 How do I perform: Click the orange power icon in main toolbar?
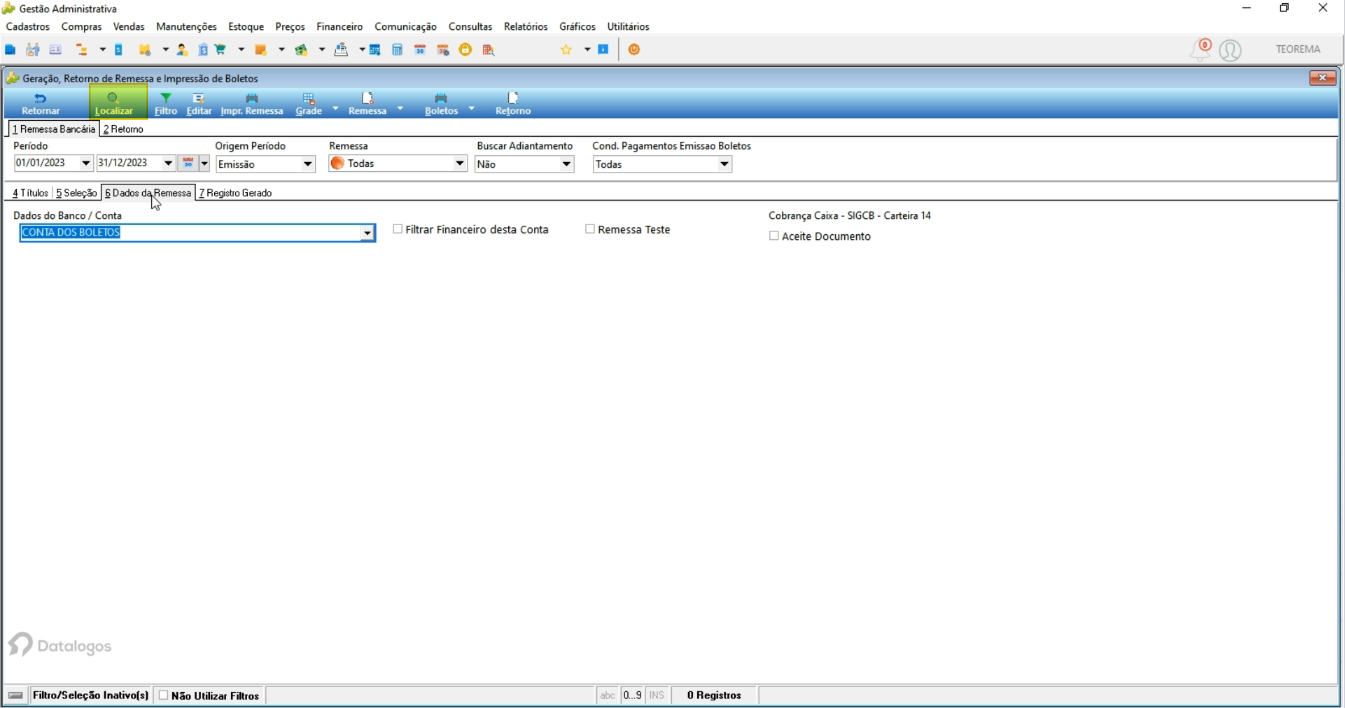634,49
